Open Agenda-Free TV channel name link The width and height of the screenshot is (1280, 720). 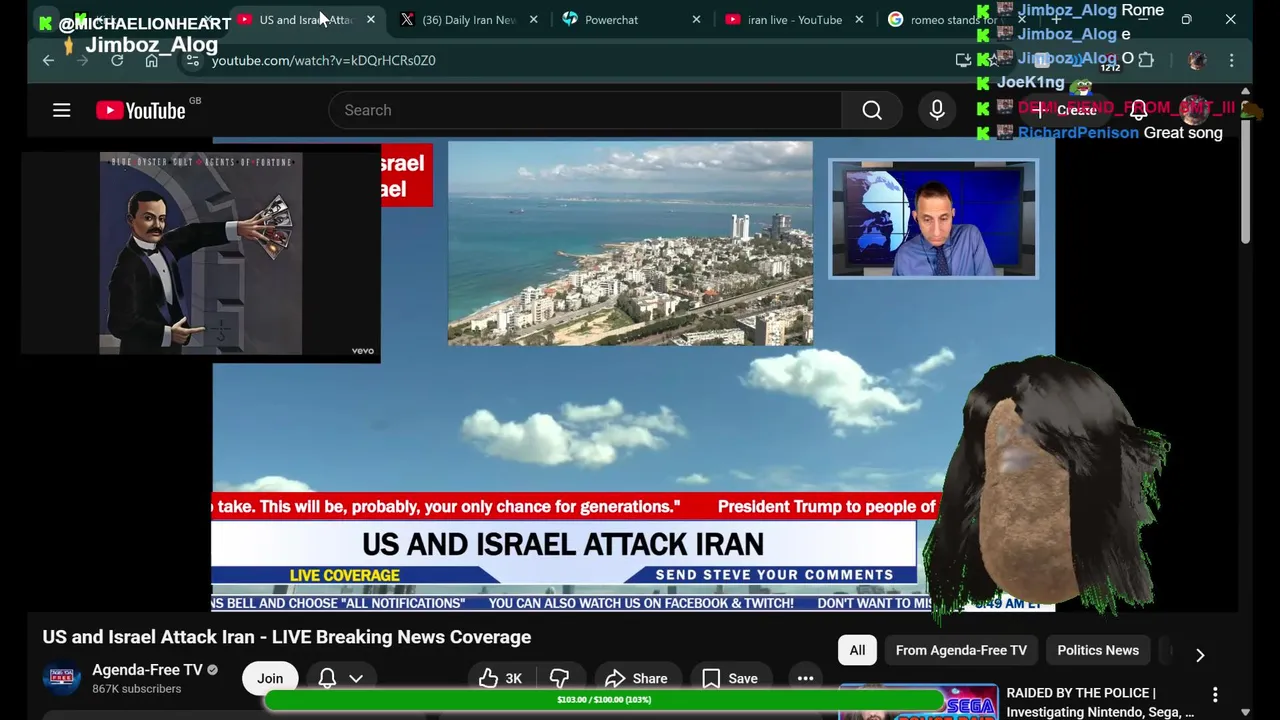pyautogui.click(x=147, y=670)
